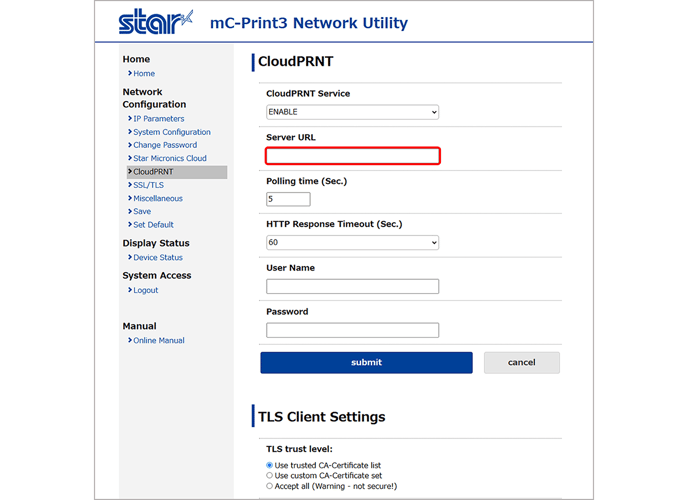Click the Star logo in the header
Image resolution: width=688 pixels, height=500 pixels.
click(155, 21)
